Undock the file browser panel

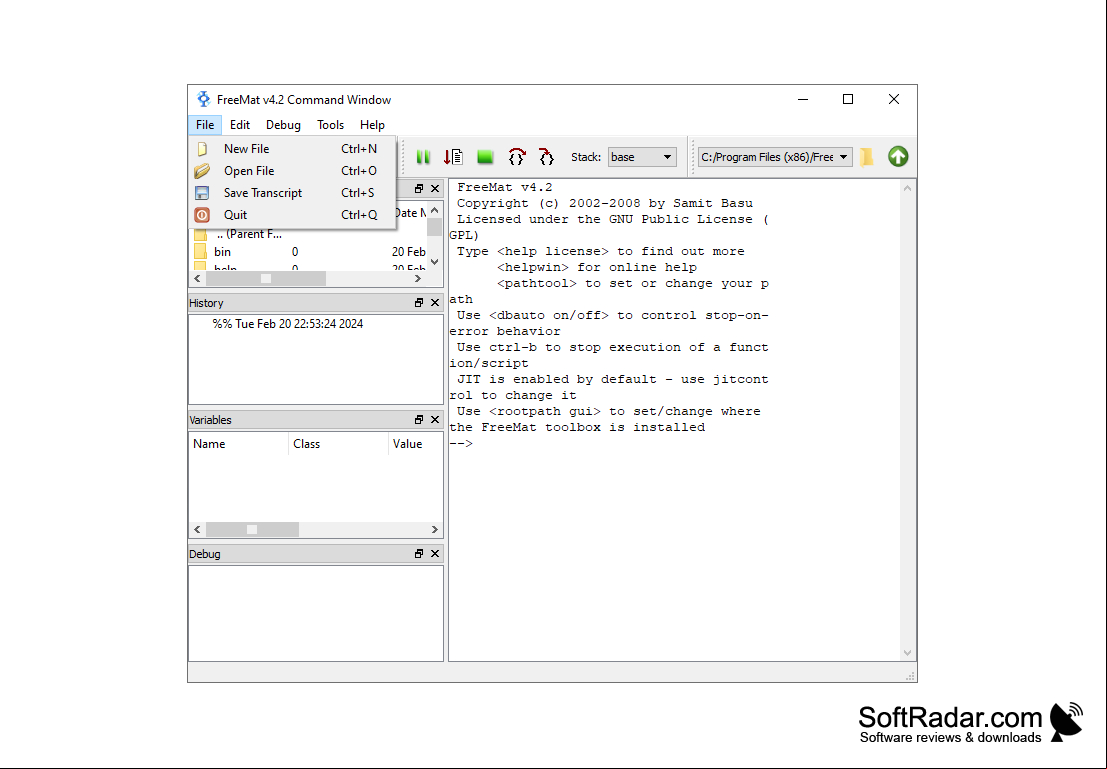click(419, 189)
